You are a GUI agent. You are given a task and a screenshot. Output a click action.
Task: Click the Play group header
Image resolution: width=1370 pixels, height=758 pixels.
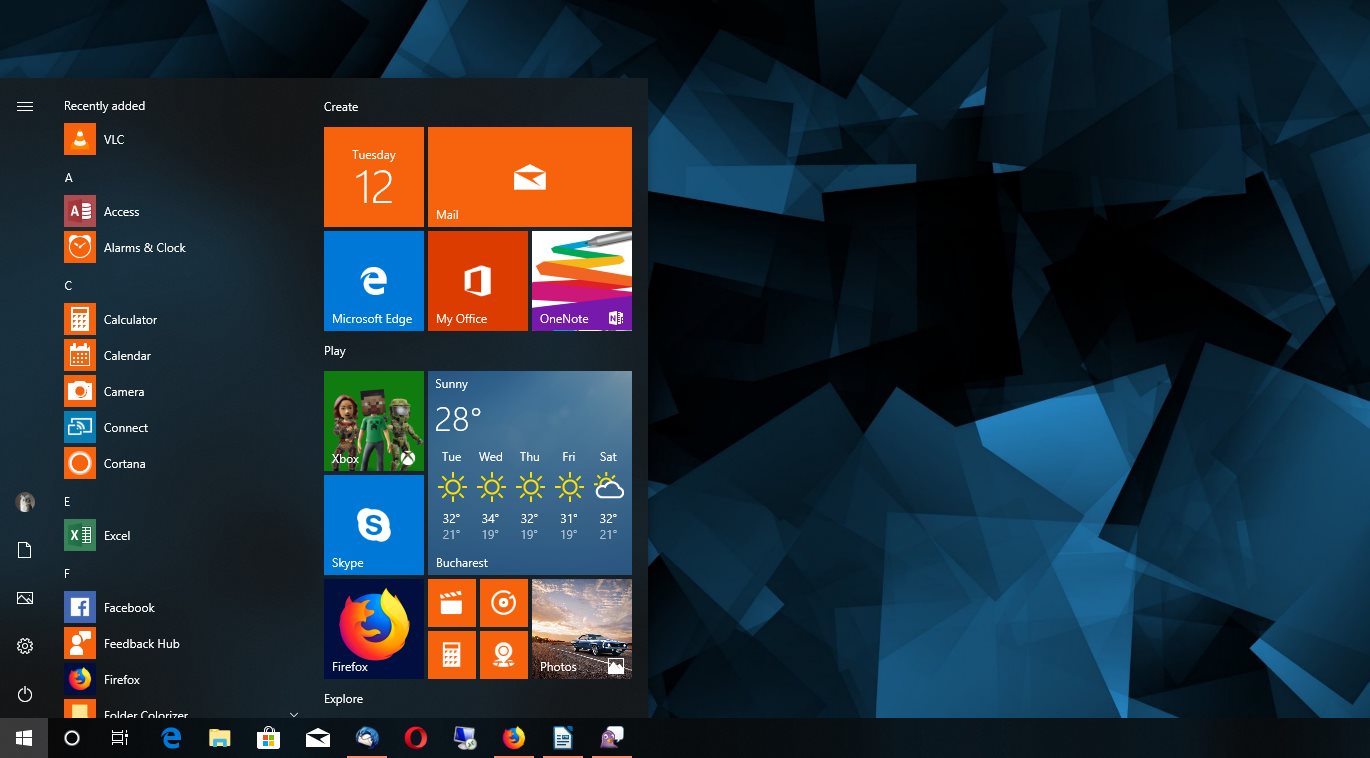pos(335,351)
